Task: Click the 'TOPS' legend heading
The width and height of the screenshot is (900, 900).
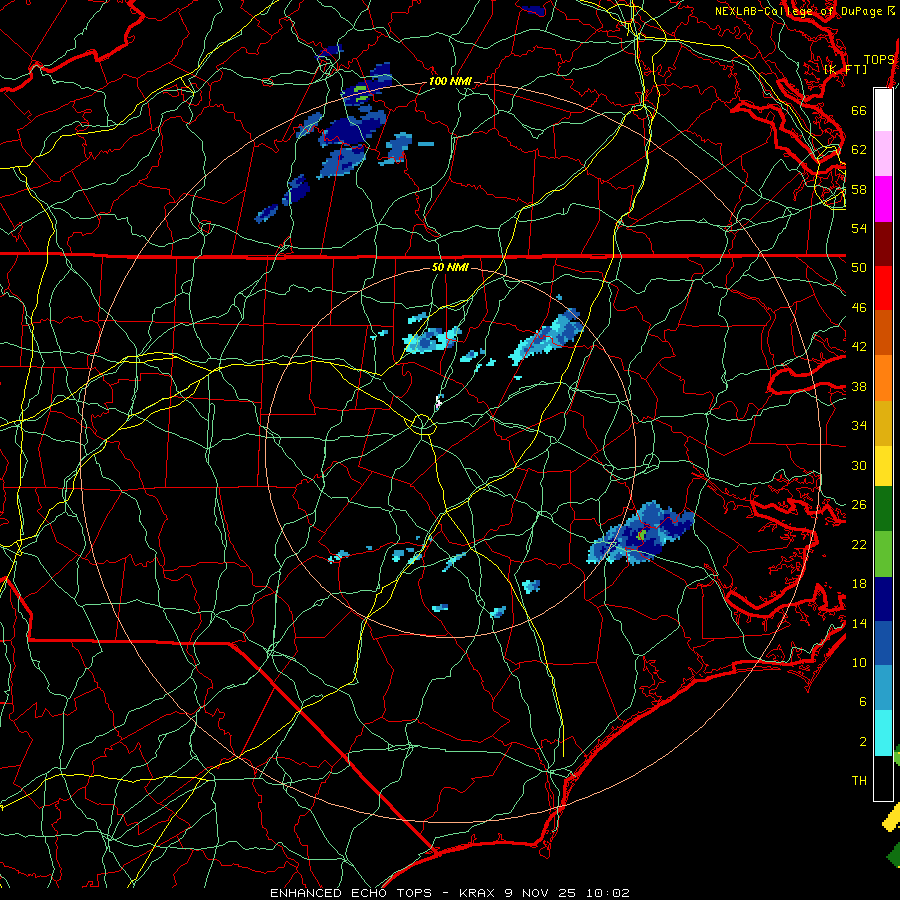Action: (x=879, y=60)
